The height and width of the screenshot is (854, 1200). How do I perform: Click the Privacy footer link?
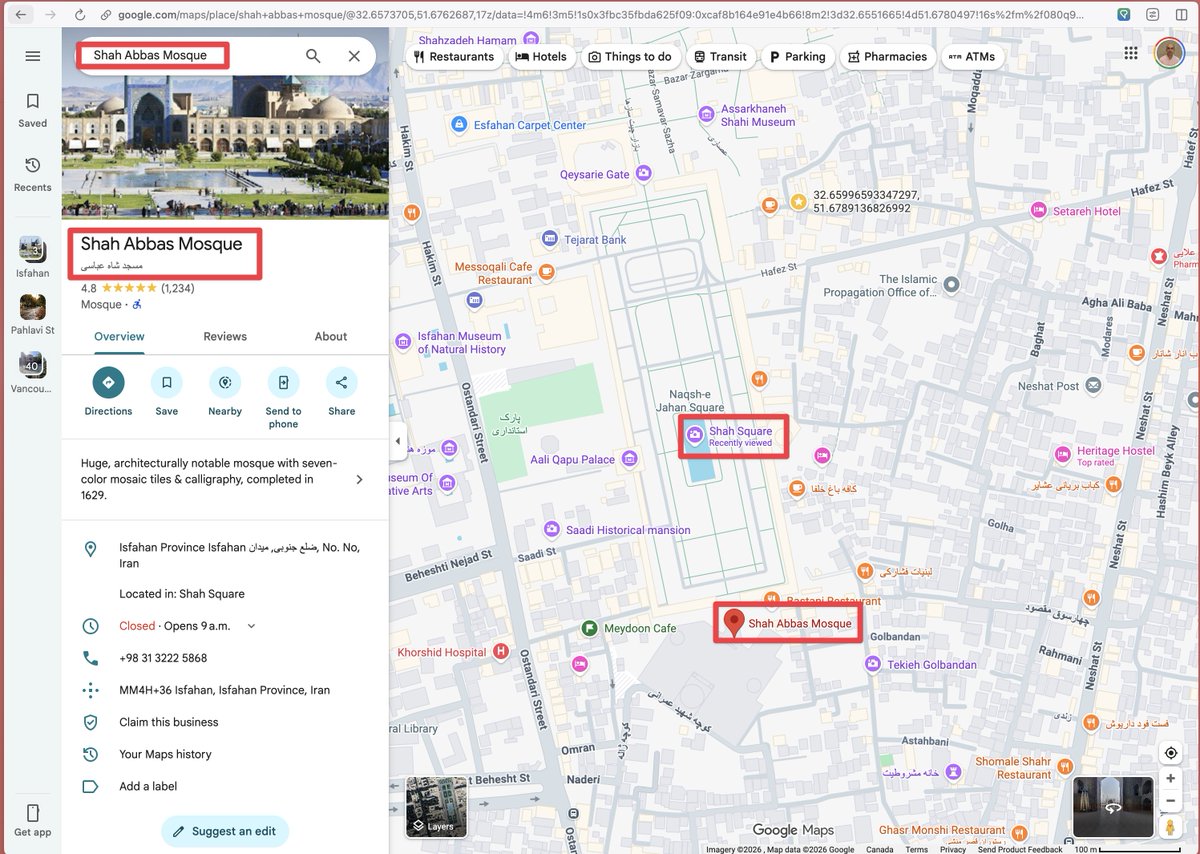click(953, 850)
